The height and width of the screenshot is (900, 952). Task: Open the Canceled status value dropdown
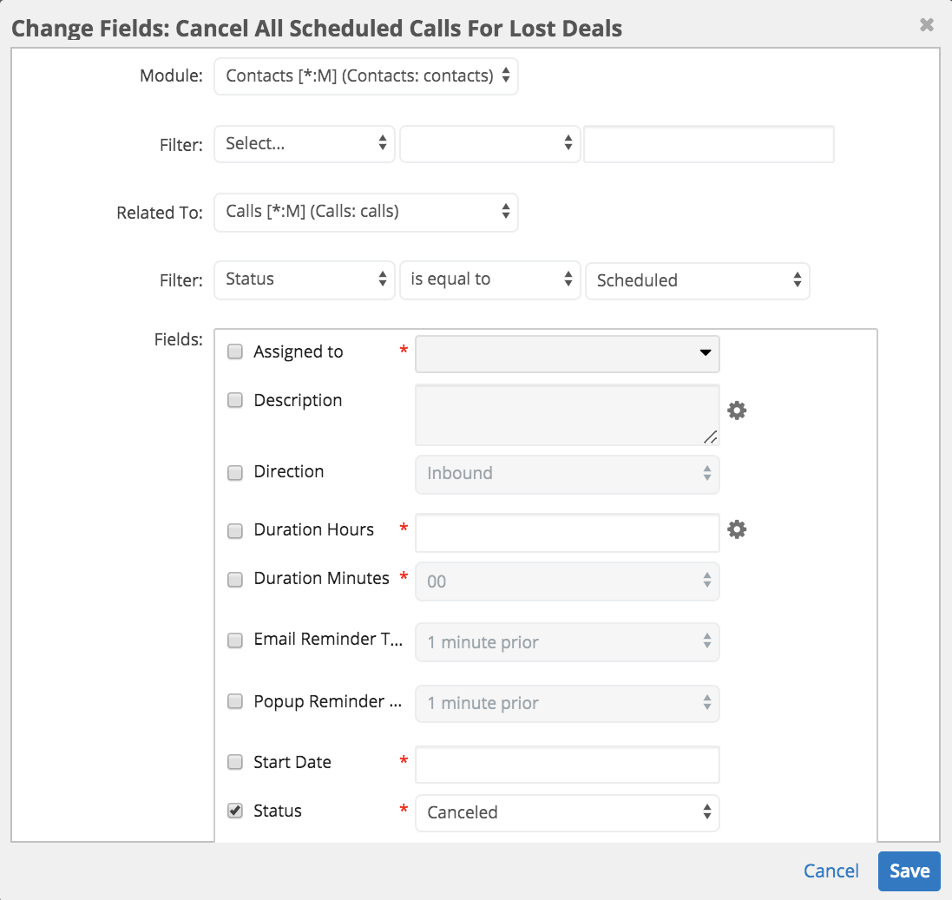(x=567, y=813)
